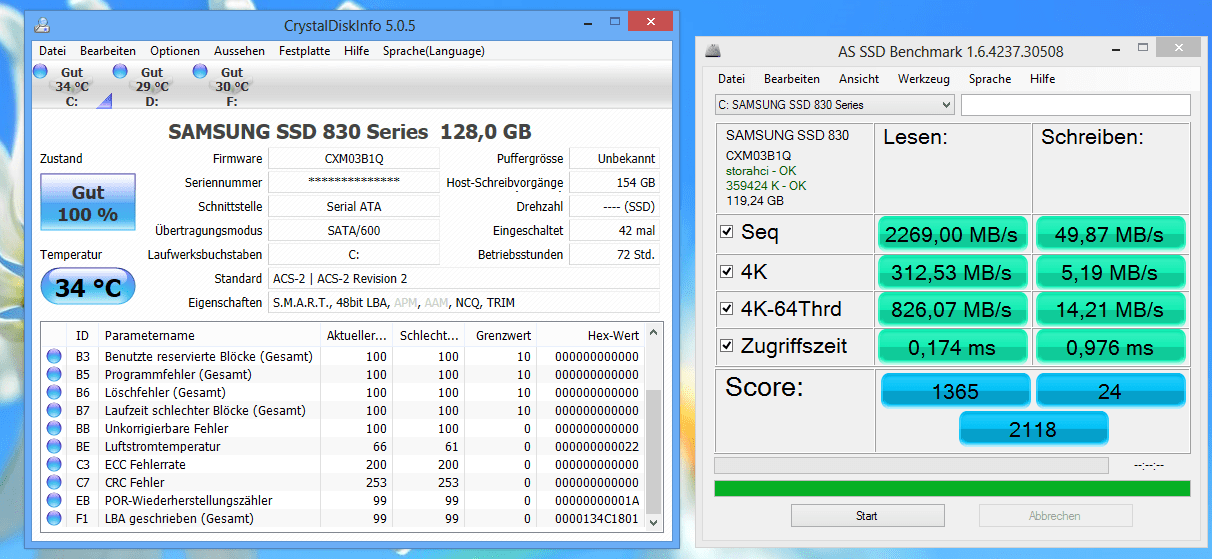Click the 34 °C temperature button
This screenshot has width=1212, height=559.
click(x=87, y=288)
